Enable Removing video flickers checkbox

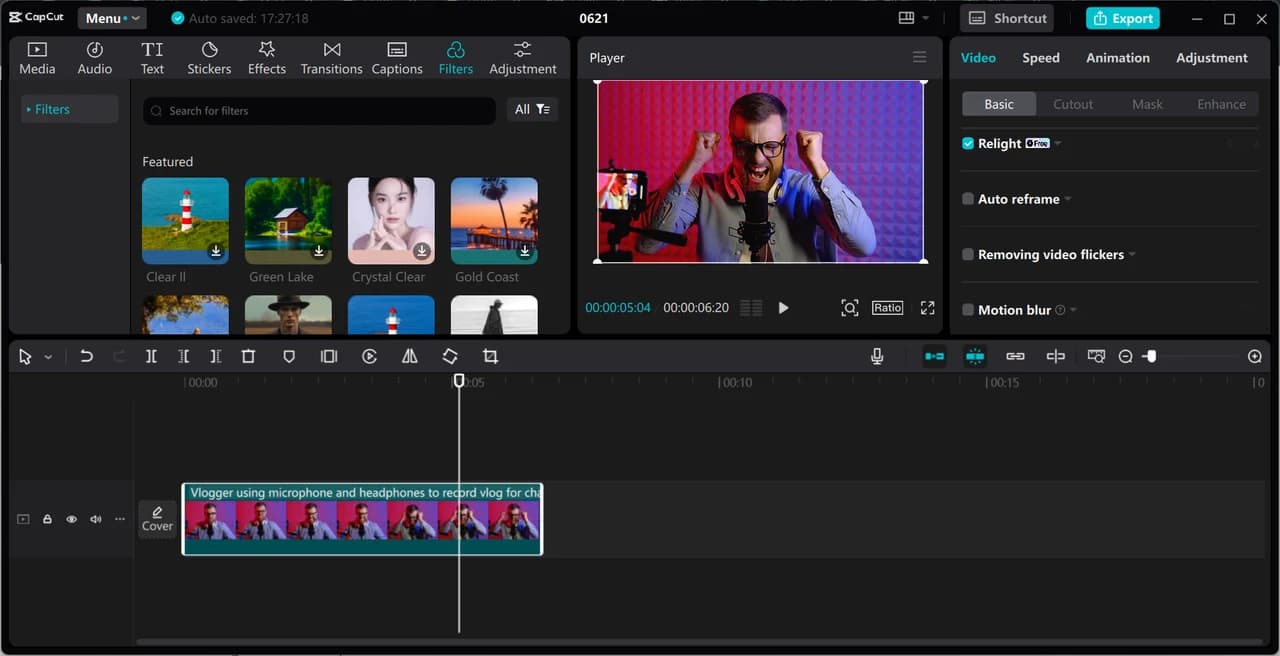click(968, 255)
